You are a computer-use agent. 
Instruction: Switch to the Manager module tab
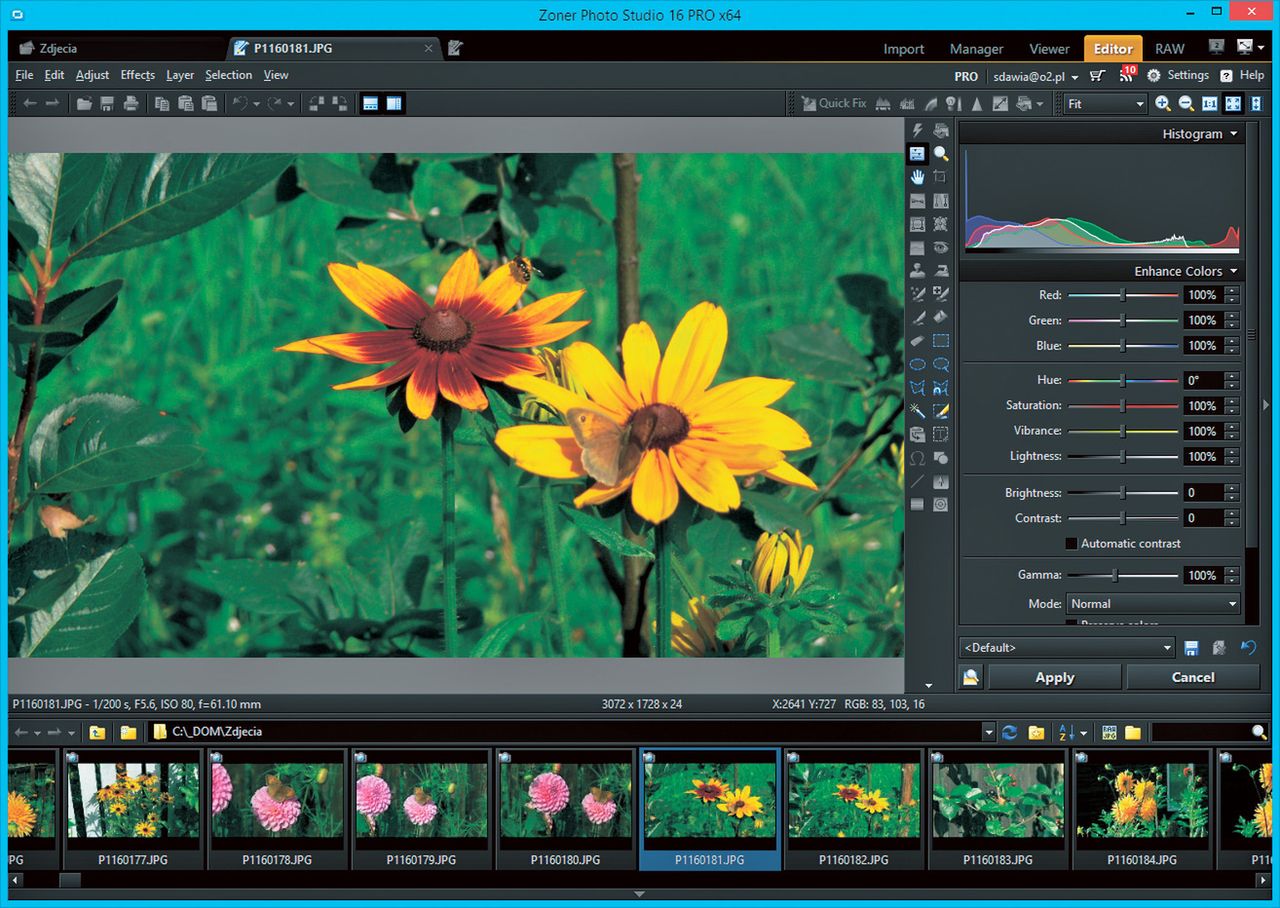click(x=976, y=49)
